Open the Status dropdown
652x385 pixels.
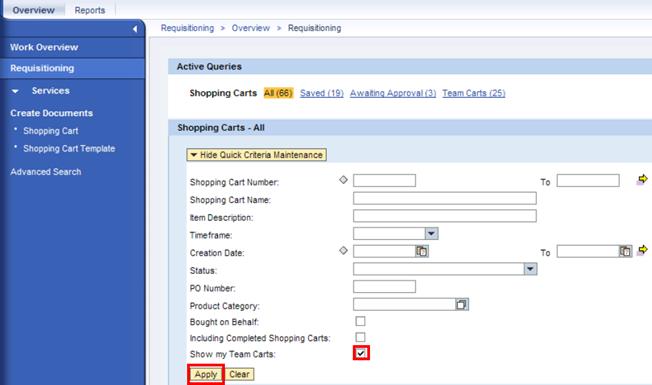coord(530,269)
